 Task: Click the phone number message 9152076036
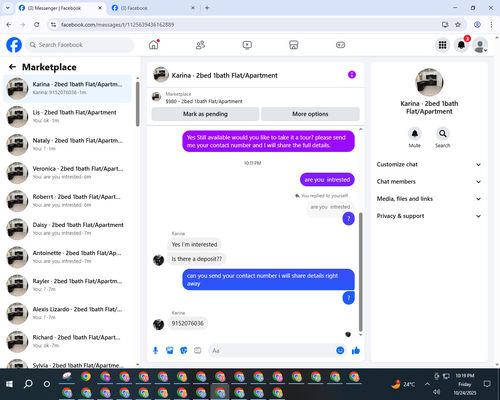tap(187, 323)
